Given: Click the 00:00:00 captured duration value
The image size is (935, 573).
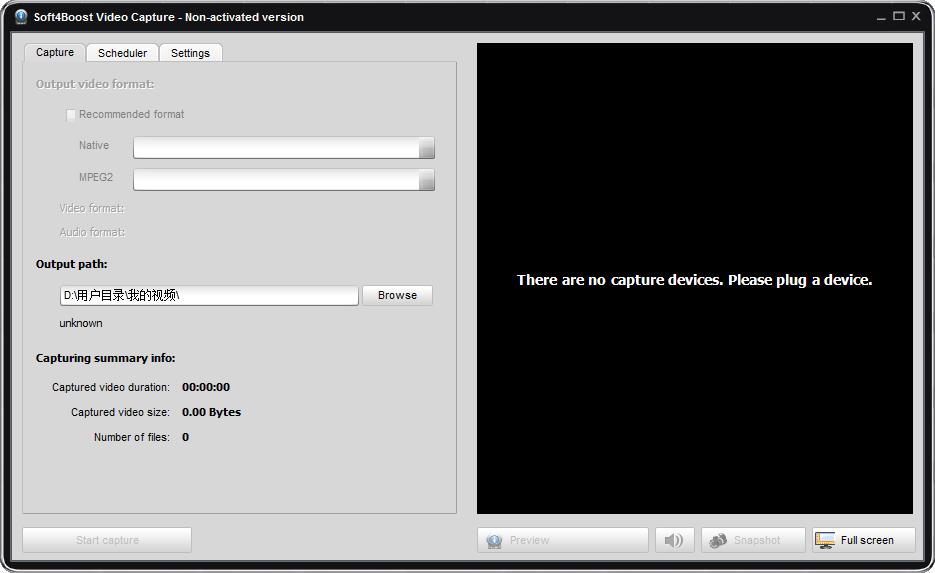Looking at the screenshot, I should 206,387.
